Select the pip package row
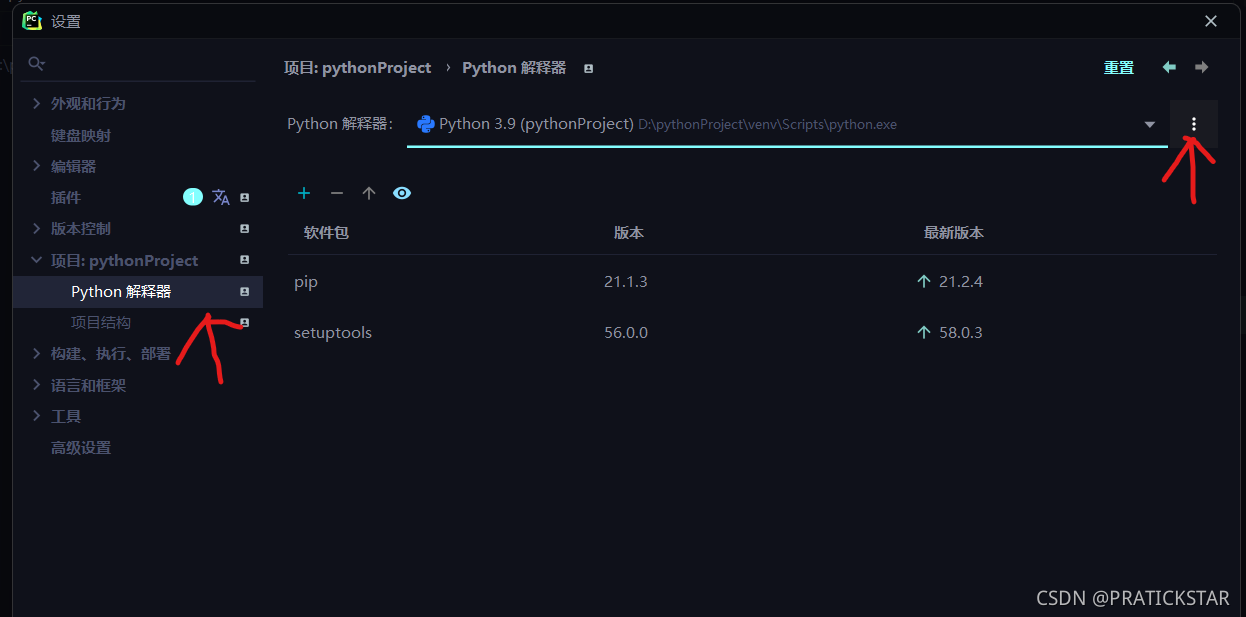The width and height of the screenshot is (1246, 617). point(752,282)
